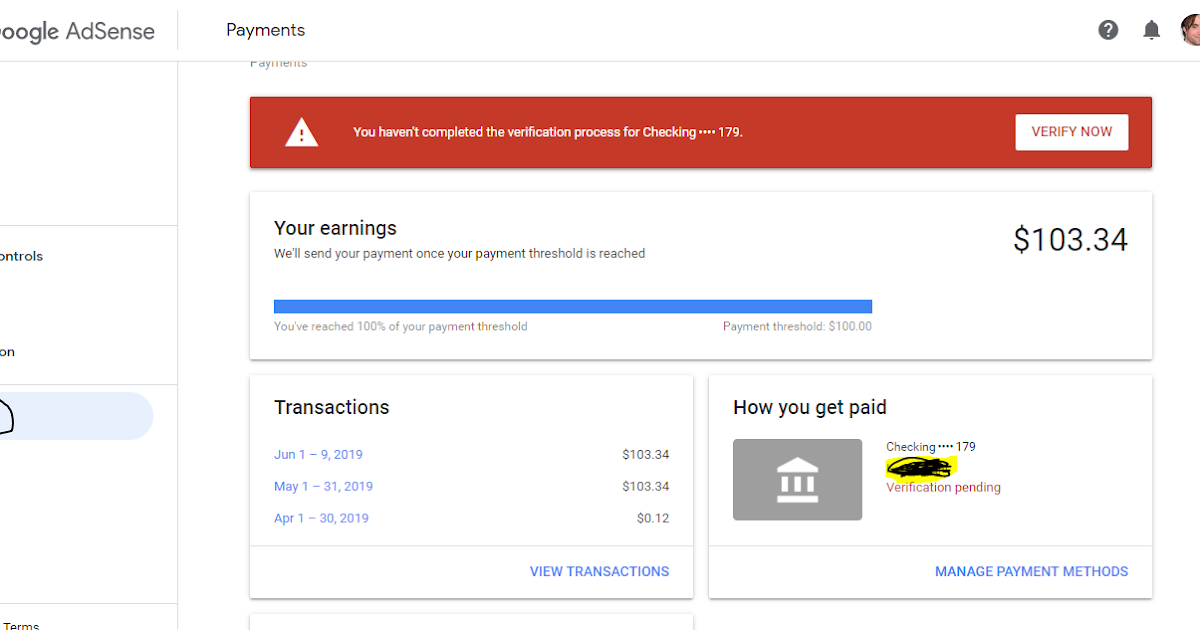Open VIEW TRANSACTIONS

click(599, 571)
